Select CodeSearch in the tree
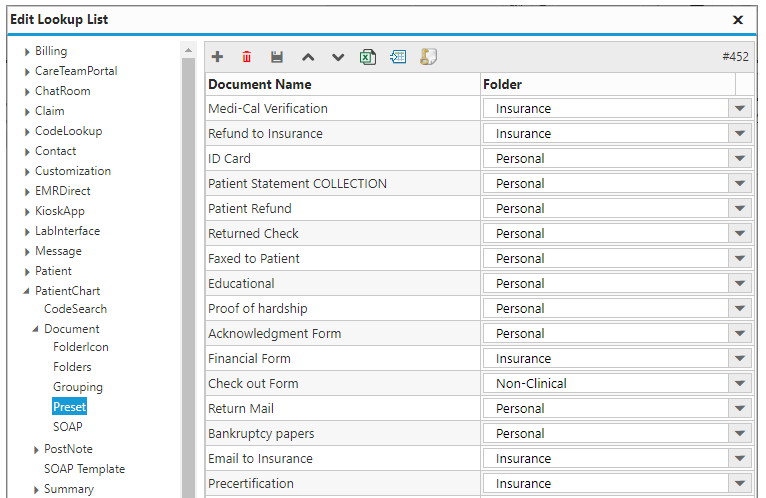Image resolution: width=766 pixels, height=498 pixels. coord(75,309)
